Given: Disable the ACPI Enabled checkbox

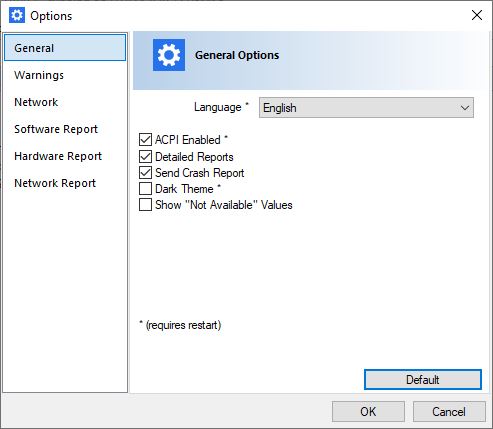Looking at the screenshot, I should pyautogui.click(x=145, y=139).
